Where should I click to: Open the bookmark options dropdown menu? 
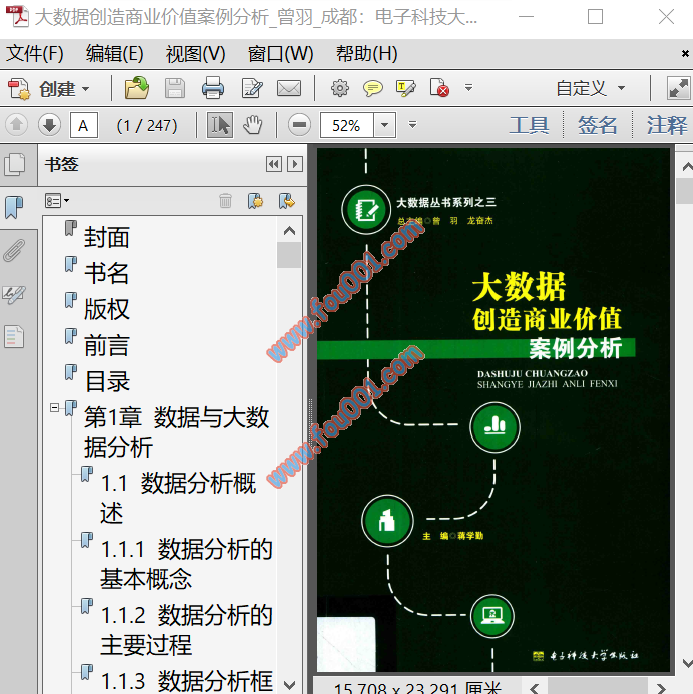point(57,201)
